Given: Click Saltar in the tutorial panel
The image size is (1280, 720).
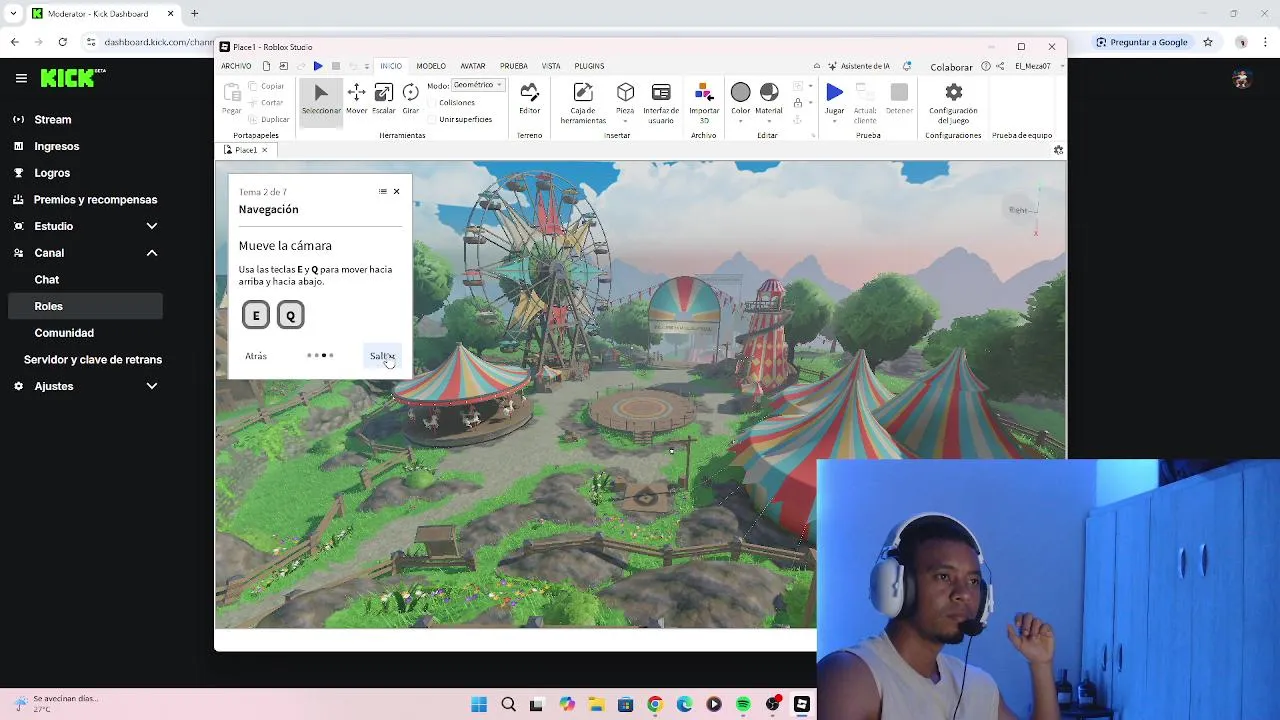Looking at the screenshot, I should 382,356.
